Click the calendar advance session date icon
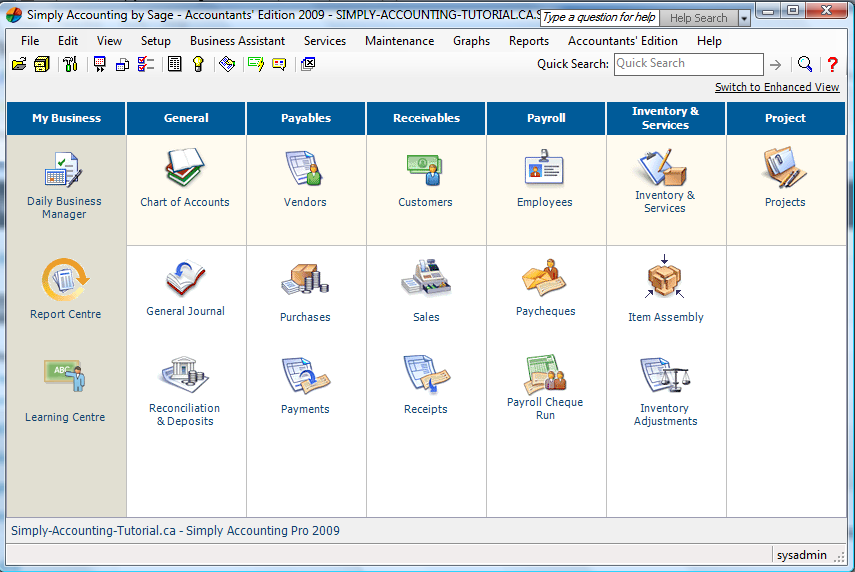This screenshot has width=855, height=572. coord(100,64)
